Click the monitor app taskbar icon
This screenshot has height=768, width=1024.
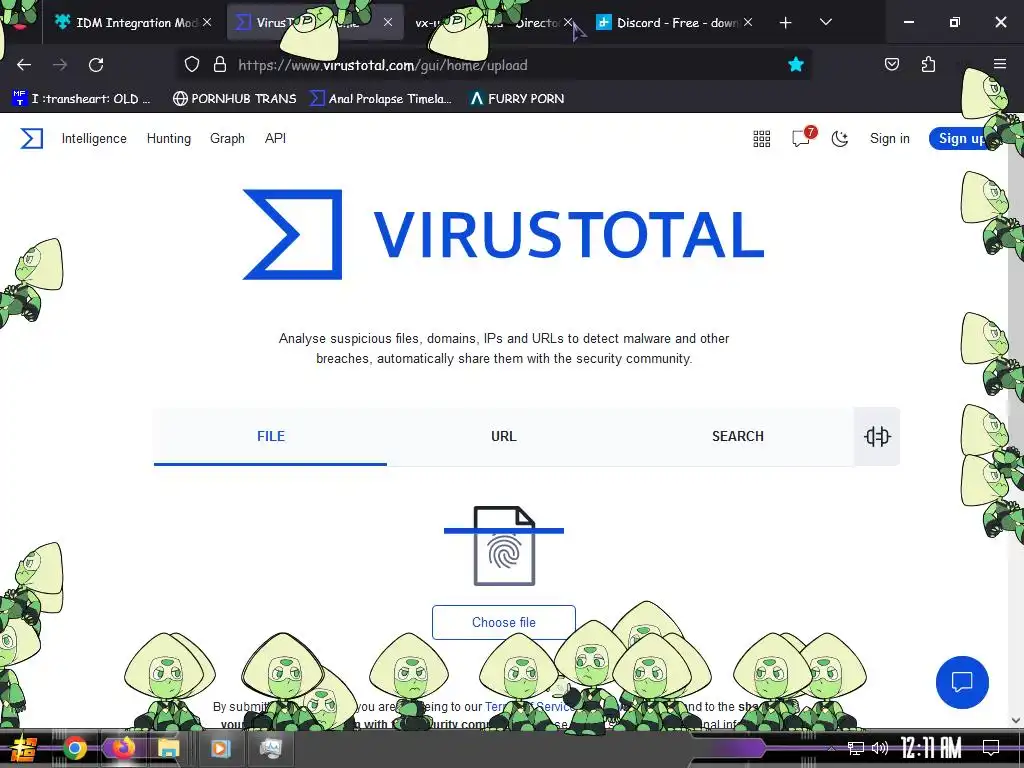pyautogui.click(x=270, y=748)
